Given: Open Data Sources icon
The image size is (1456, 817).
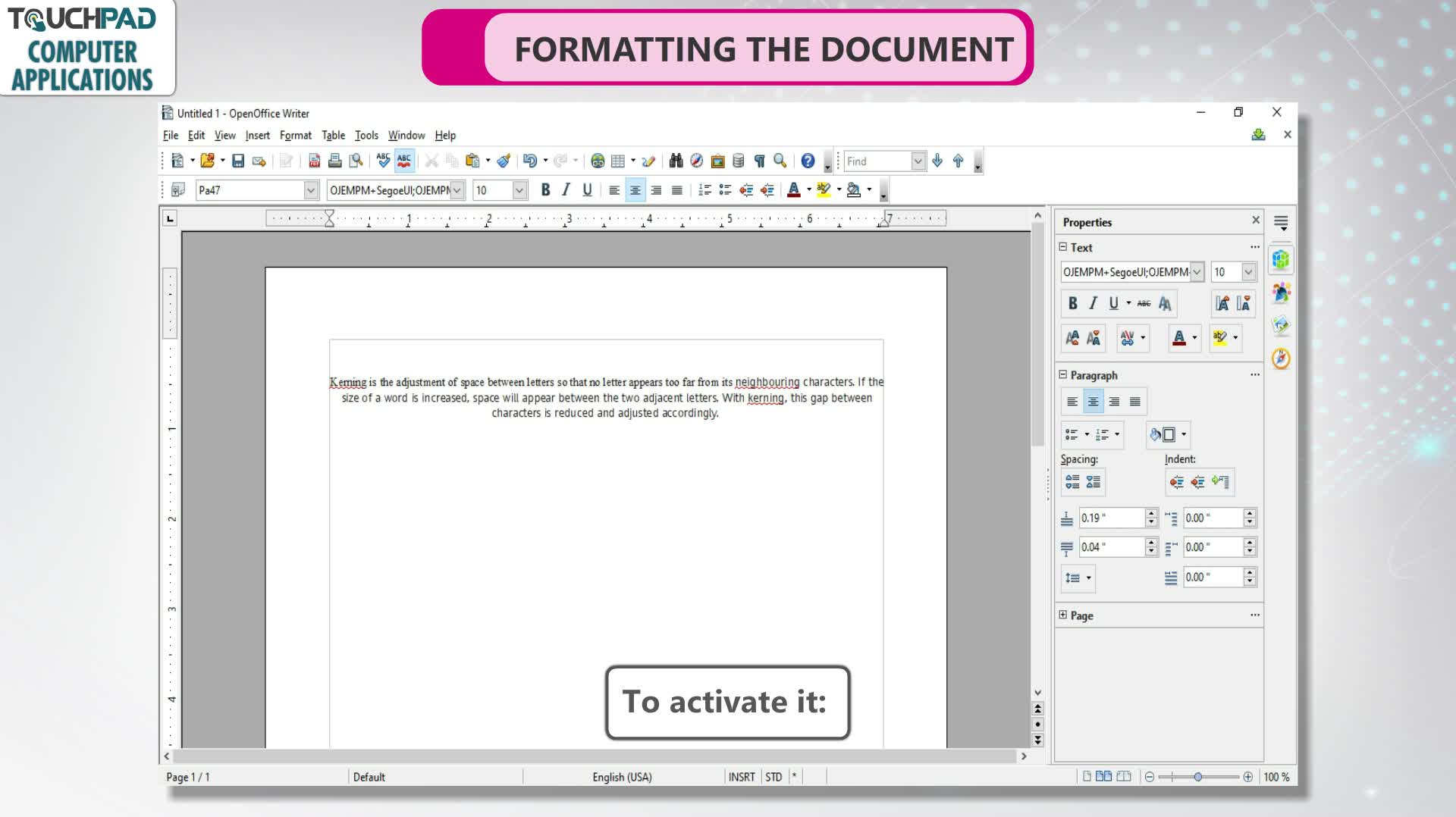Looking at the screenshot, I should tap(738, 161).
